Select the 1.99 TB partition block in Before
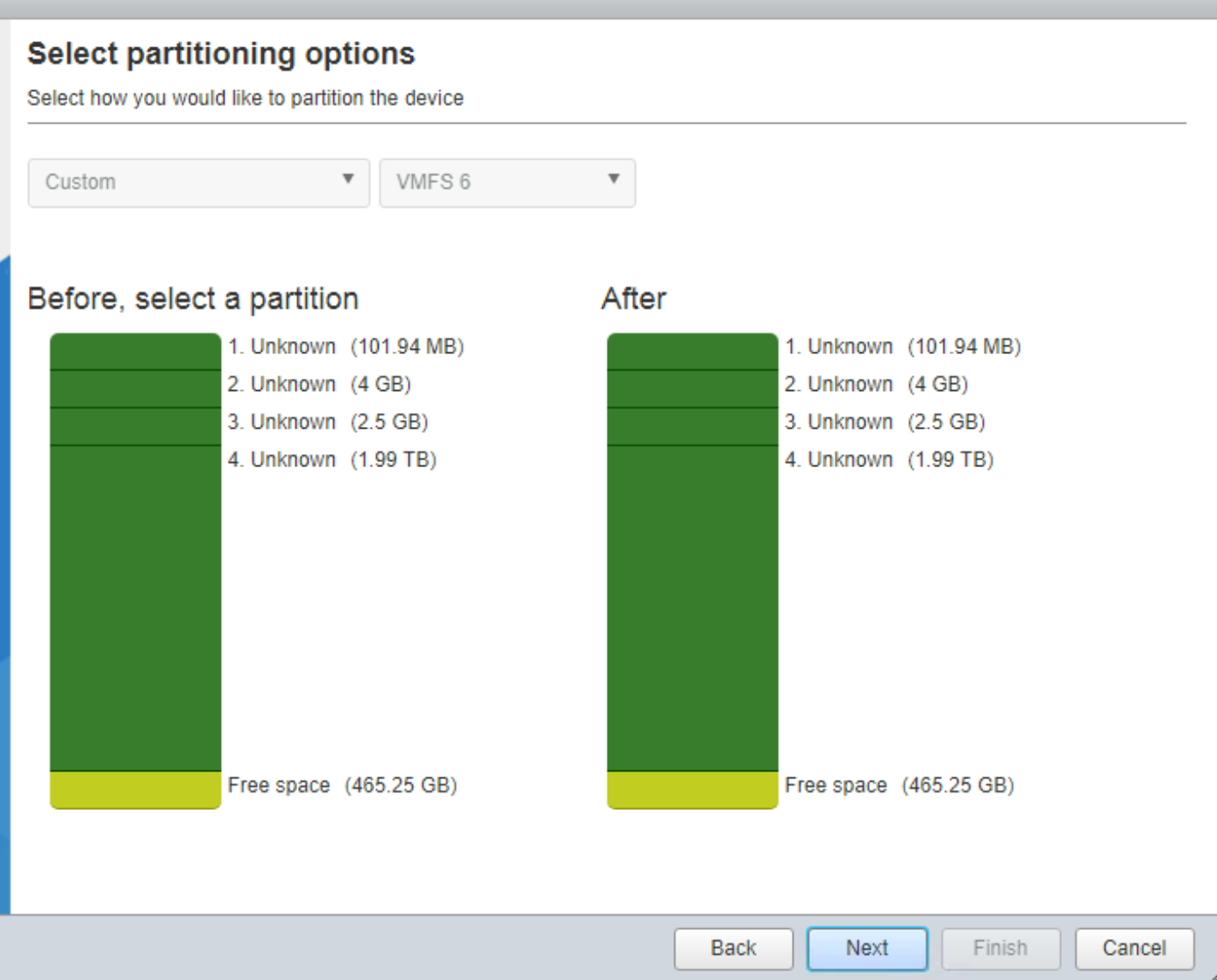 pos(135,607)
